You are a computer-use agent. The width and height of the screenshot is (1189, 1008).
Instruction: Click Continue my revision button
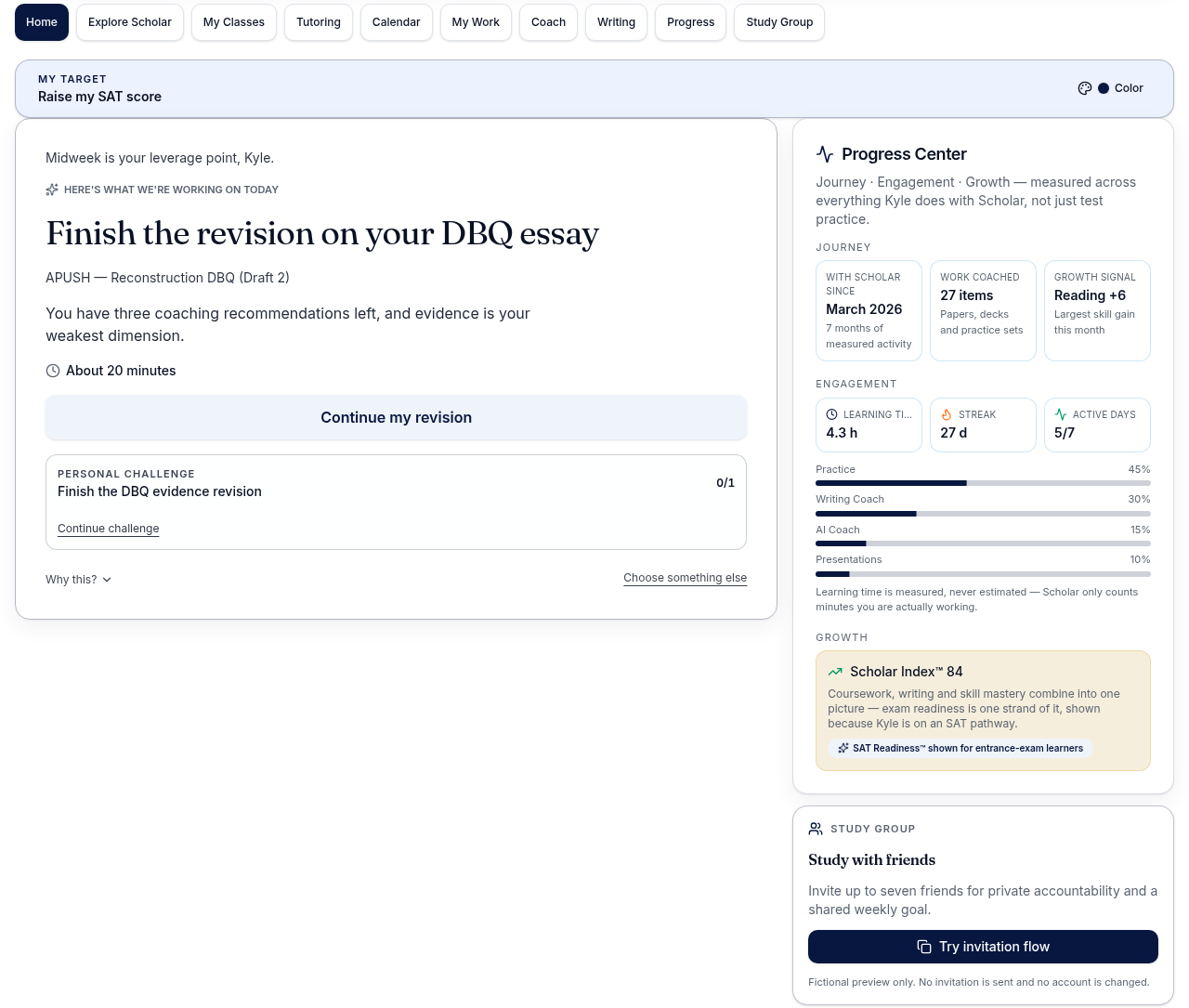pos(397,418)
